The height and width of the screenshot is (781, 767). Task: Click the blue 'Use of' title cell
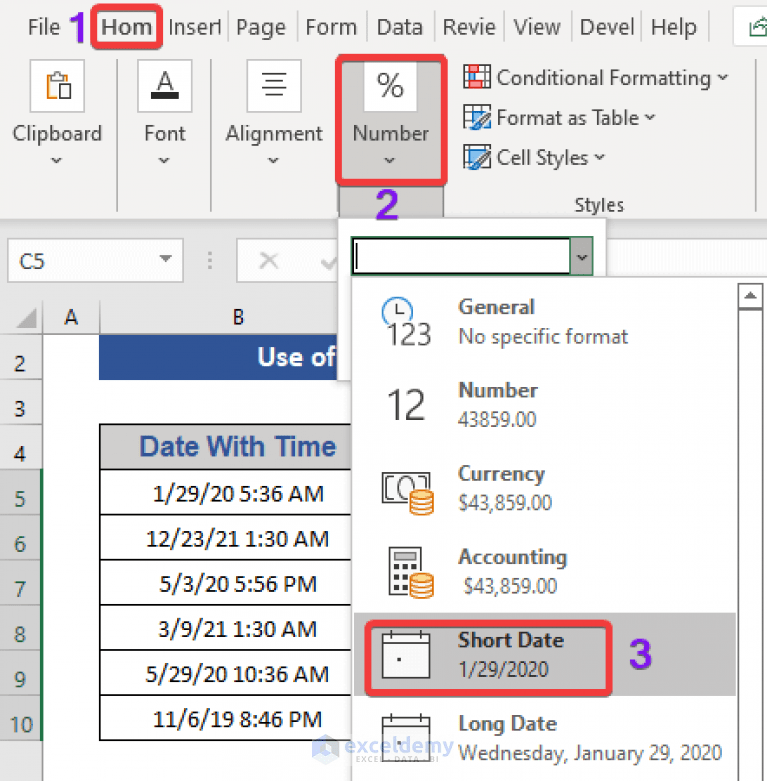click(218, 357)
